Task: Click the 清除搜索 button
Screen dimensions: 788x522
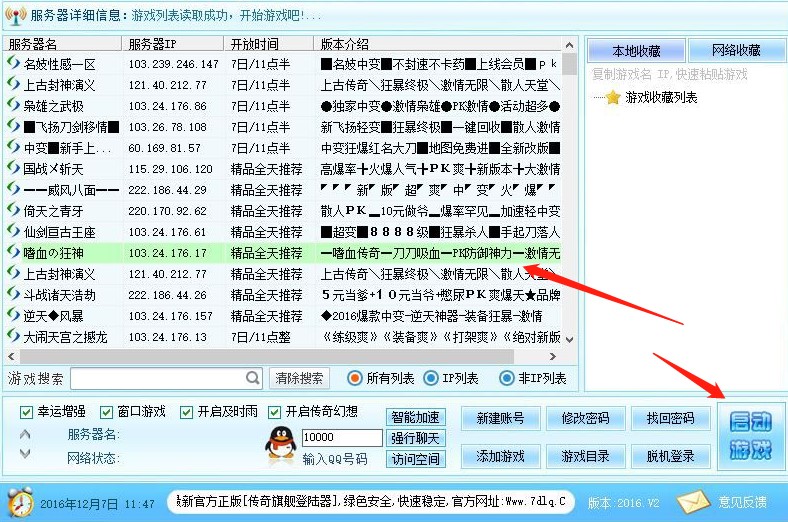Action: click(299, 378)
